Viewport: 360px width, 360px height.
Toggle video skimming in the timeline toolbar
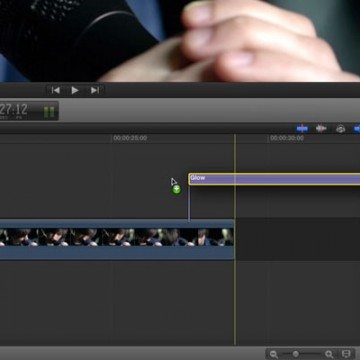point(302,129)
